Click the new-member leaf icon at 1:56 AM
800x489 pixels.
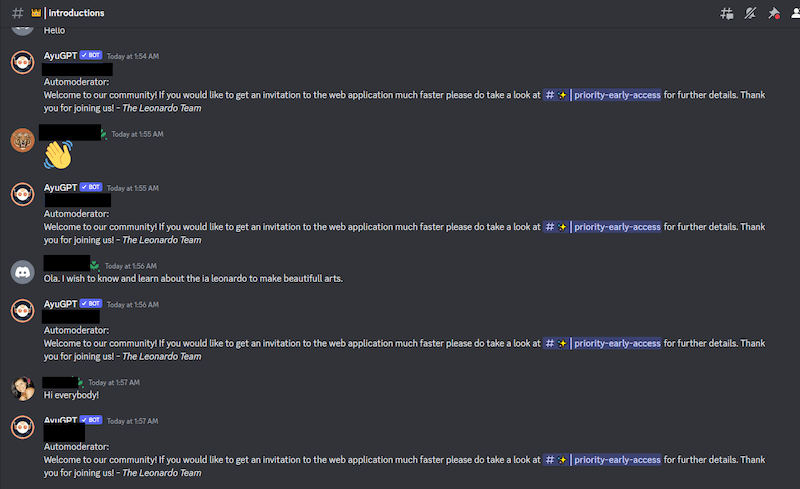click(x=95, y=265)
